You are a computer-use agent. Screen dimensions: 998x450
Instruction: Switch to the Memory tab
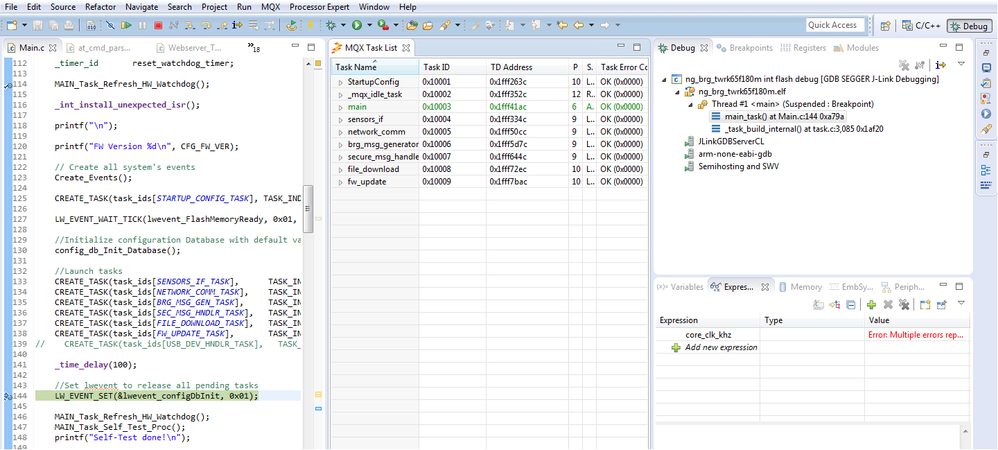(x=800, y=287)
